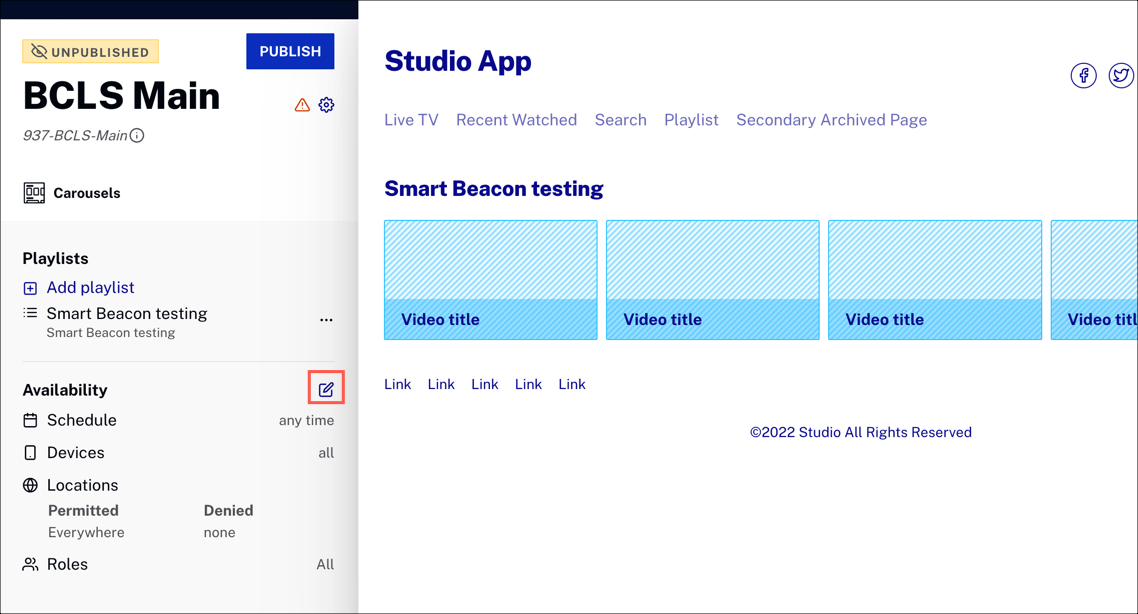1138x614 pixels.
Task: Click the first footer Link
Action: (398, 385)
